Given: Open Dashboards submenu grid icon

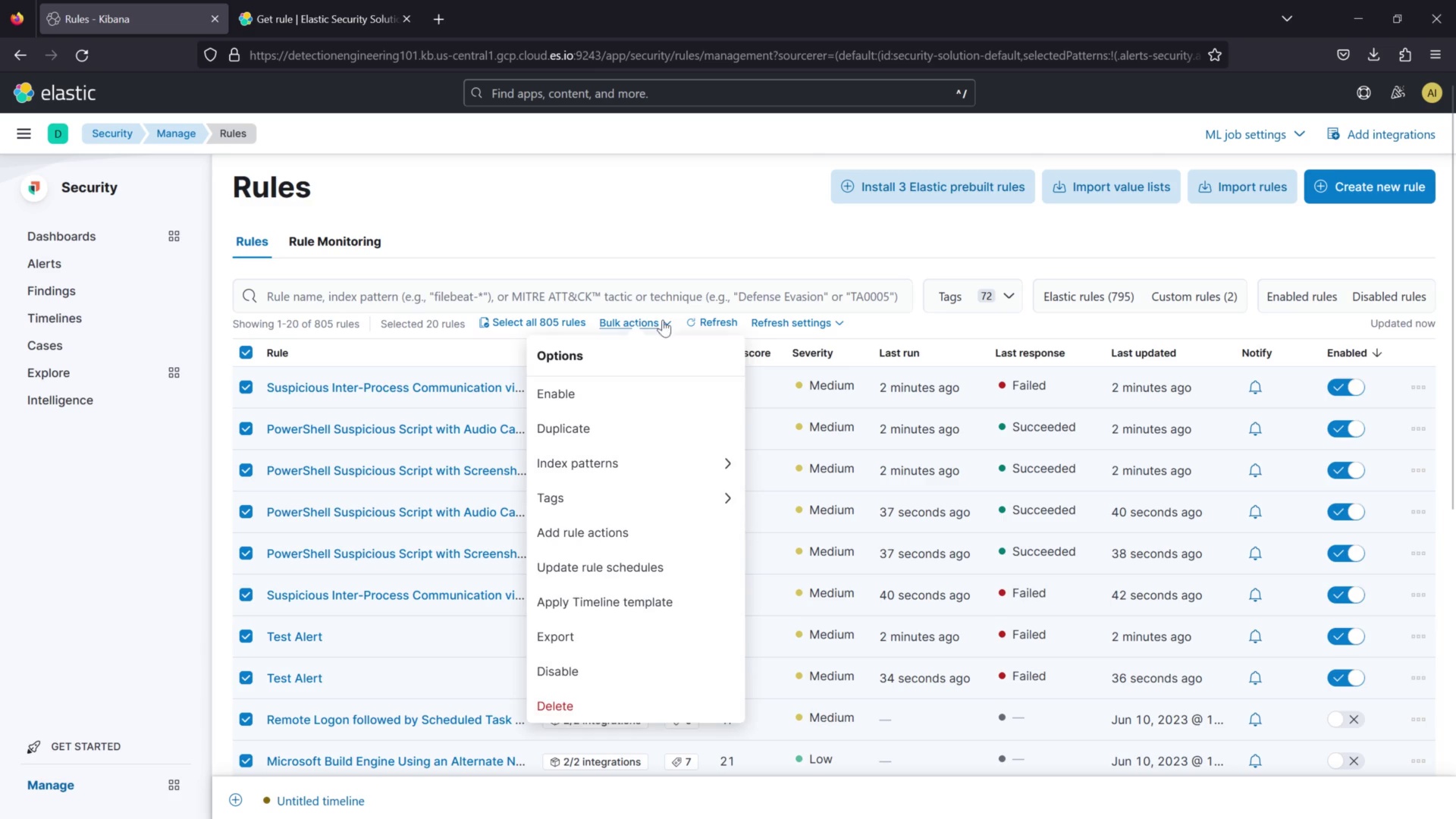Looking at the screenshot, I should [174, 237].
